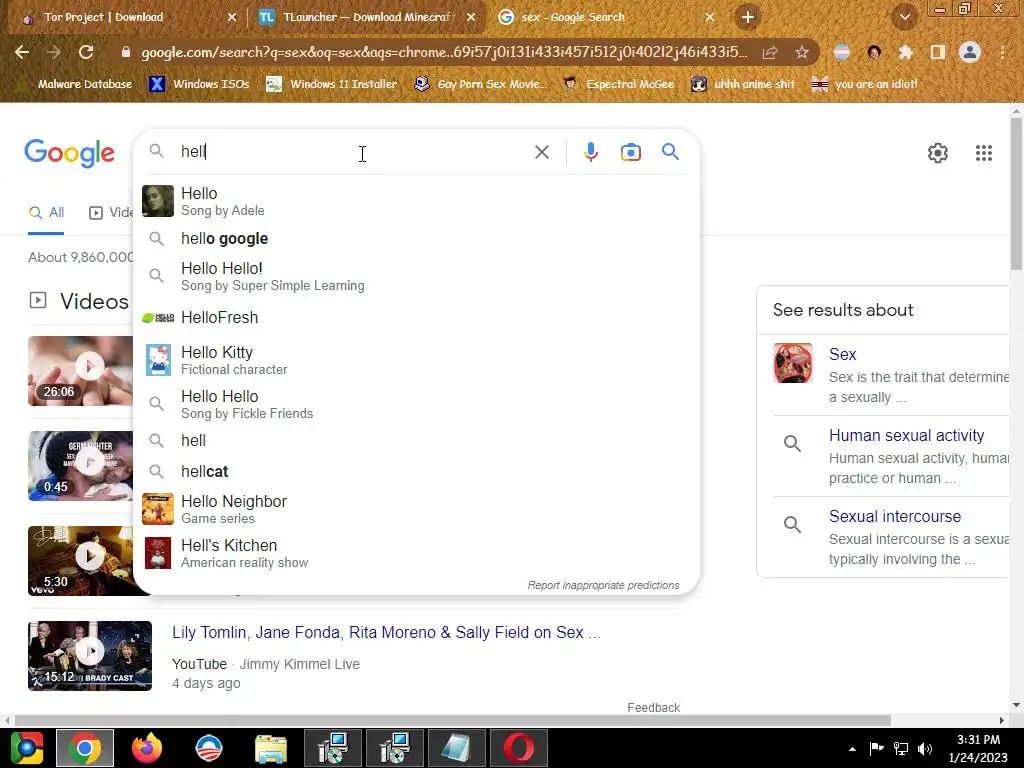Image resolution: width=1024 pixels, height=768 pixels.
Task: Open the extensions puzzle icon
Action: pos(905,52)
